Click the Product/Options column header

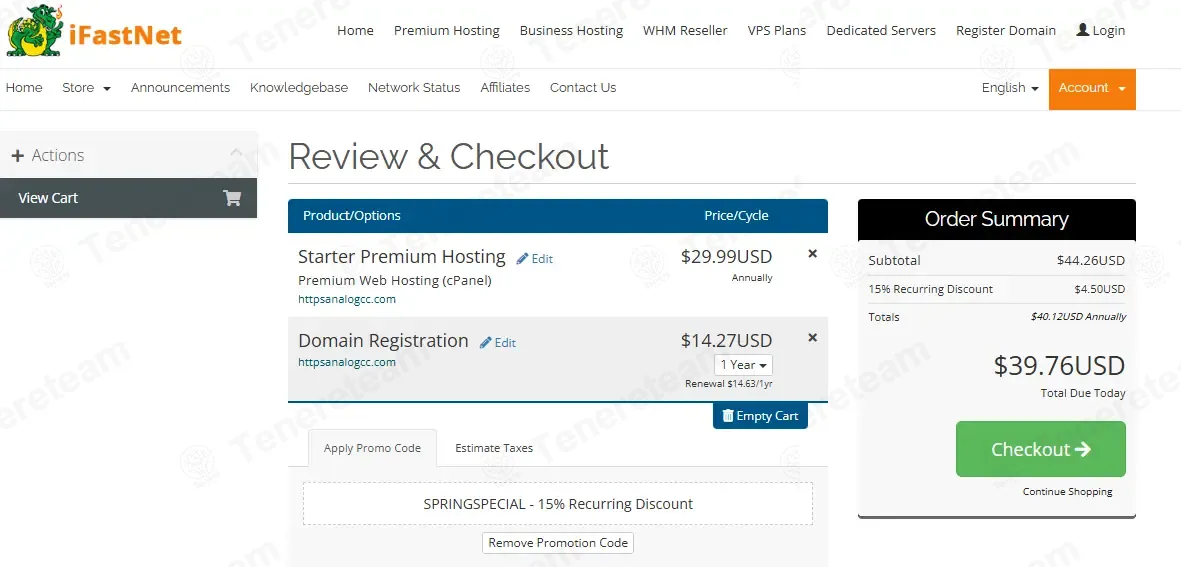click(x=352, y=215)
